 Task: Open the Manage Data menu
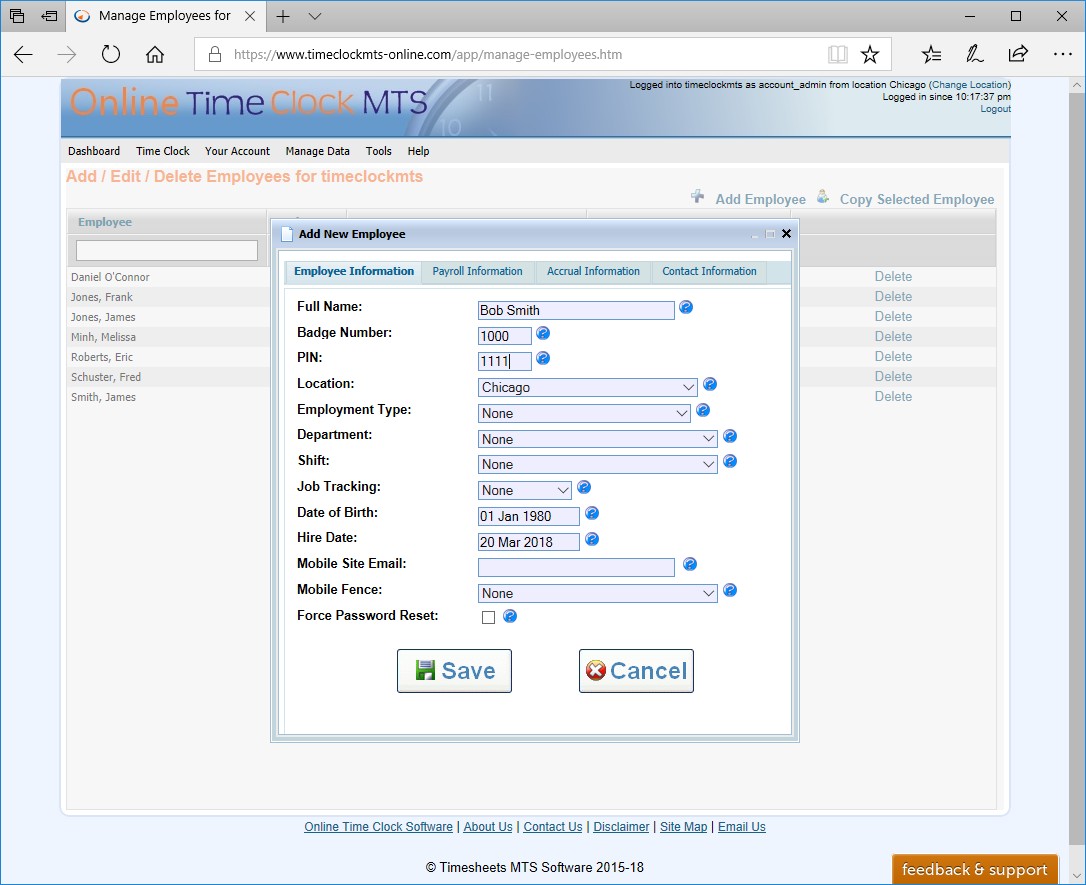point(317,151)
